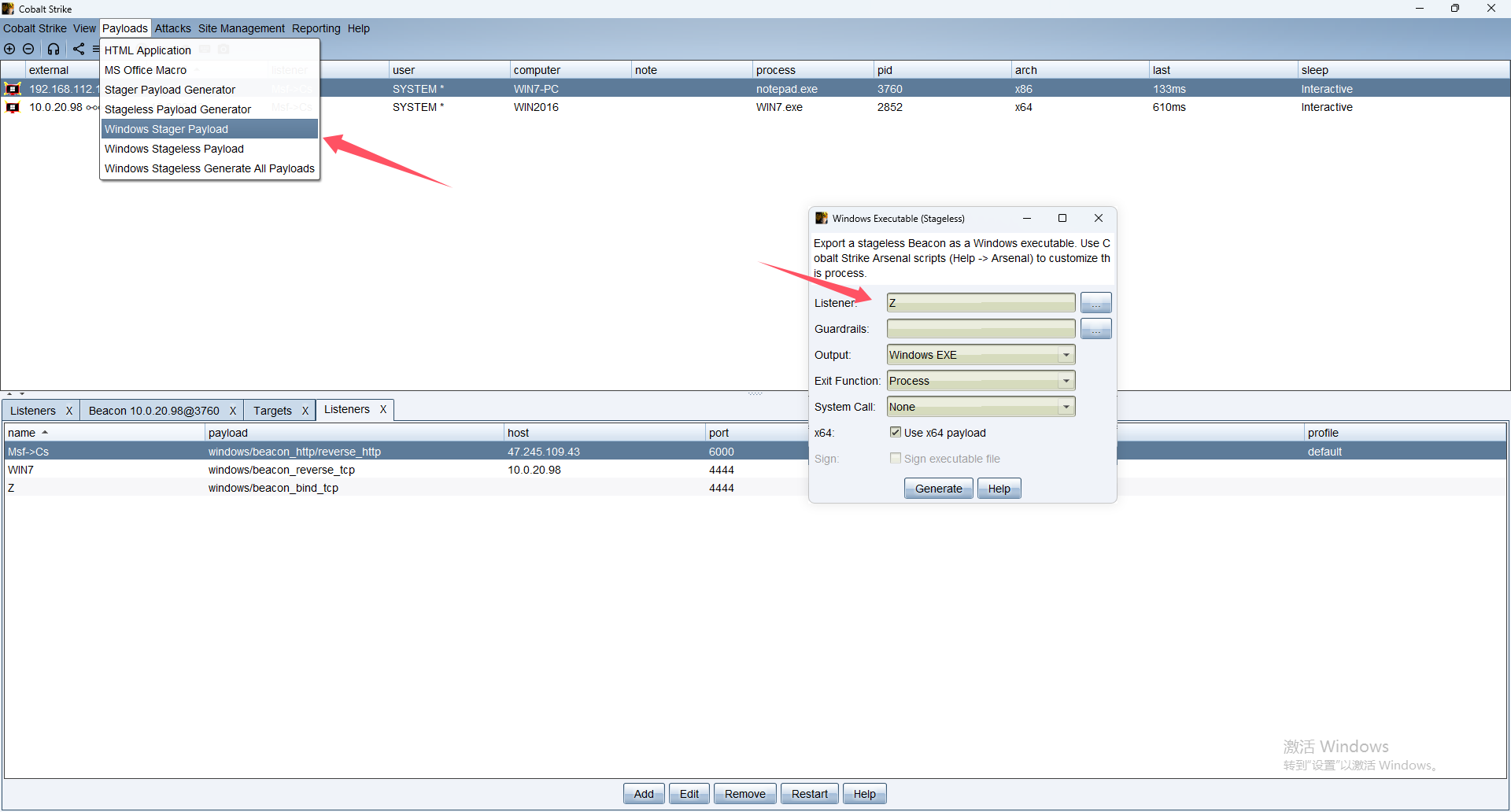1511x812 pixels.
Task: Close the Targets tab with X
Action: click(305, 411)
